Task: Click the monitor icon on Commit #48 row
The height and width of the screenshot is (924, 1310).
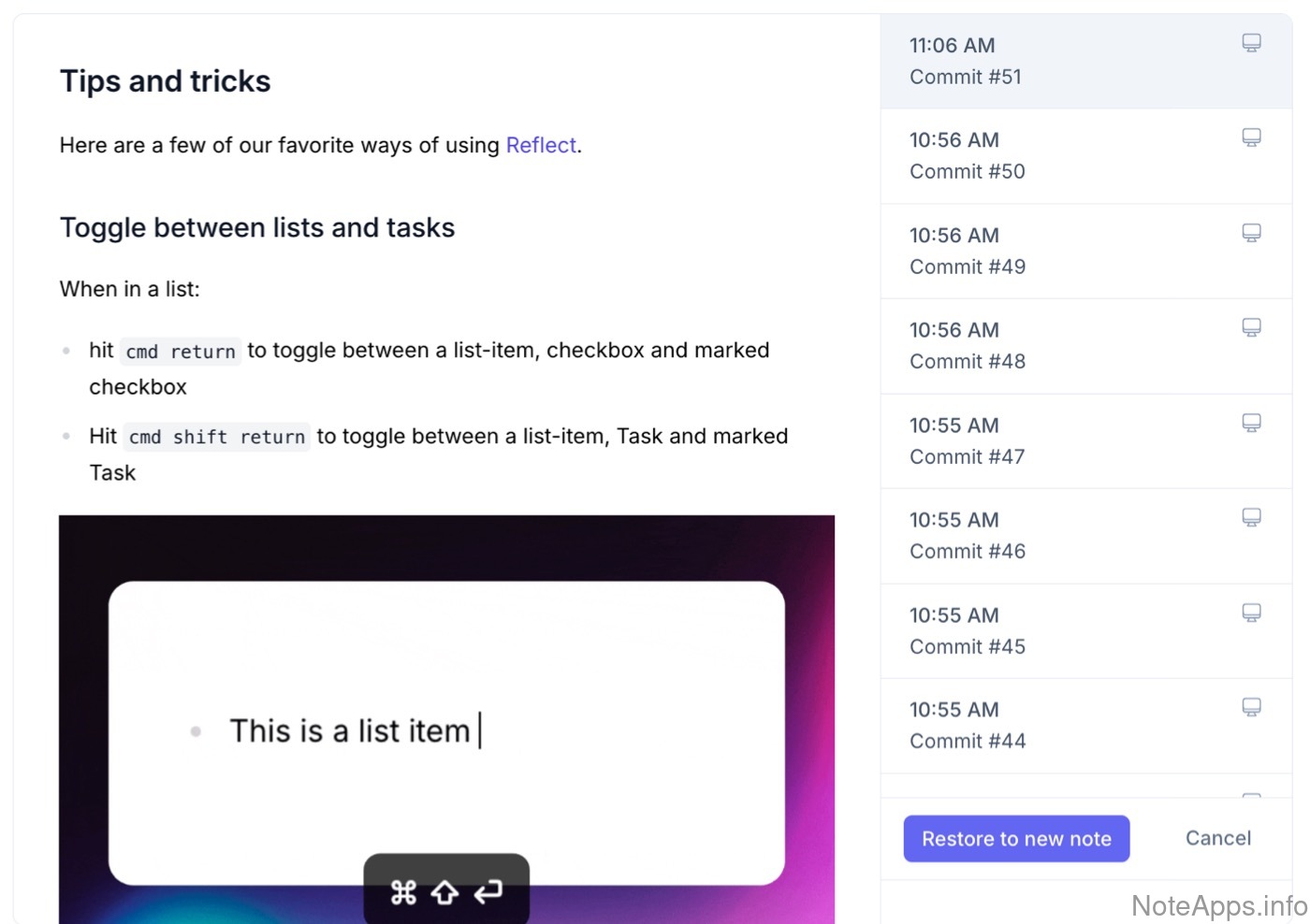Action: click(1251, 327)
